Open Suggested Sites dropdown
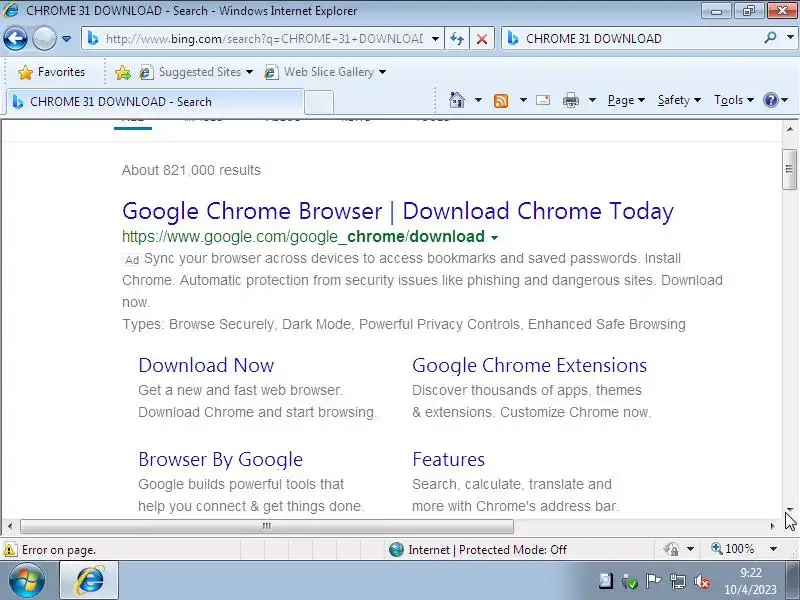 tap(196, 72)
